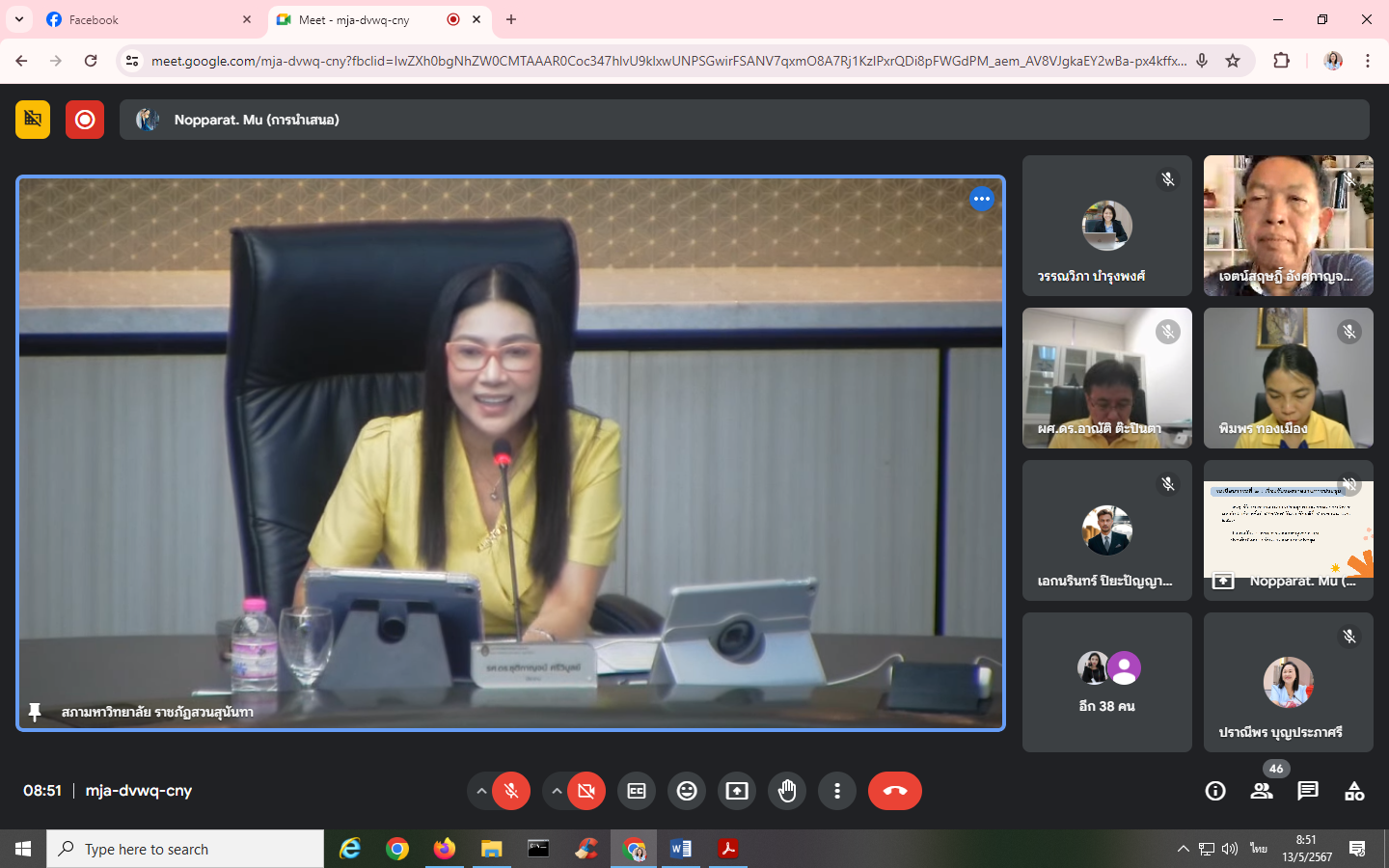The width and height of the screenshot is (1389, 868).
Task: Click the red recording indicator button
Action: pyautogui.click(x=85, y=120)
